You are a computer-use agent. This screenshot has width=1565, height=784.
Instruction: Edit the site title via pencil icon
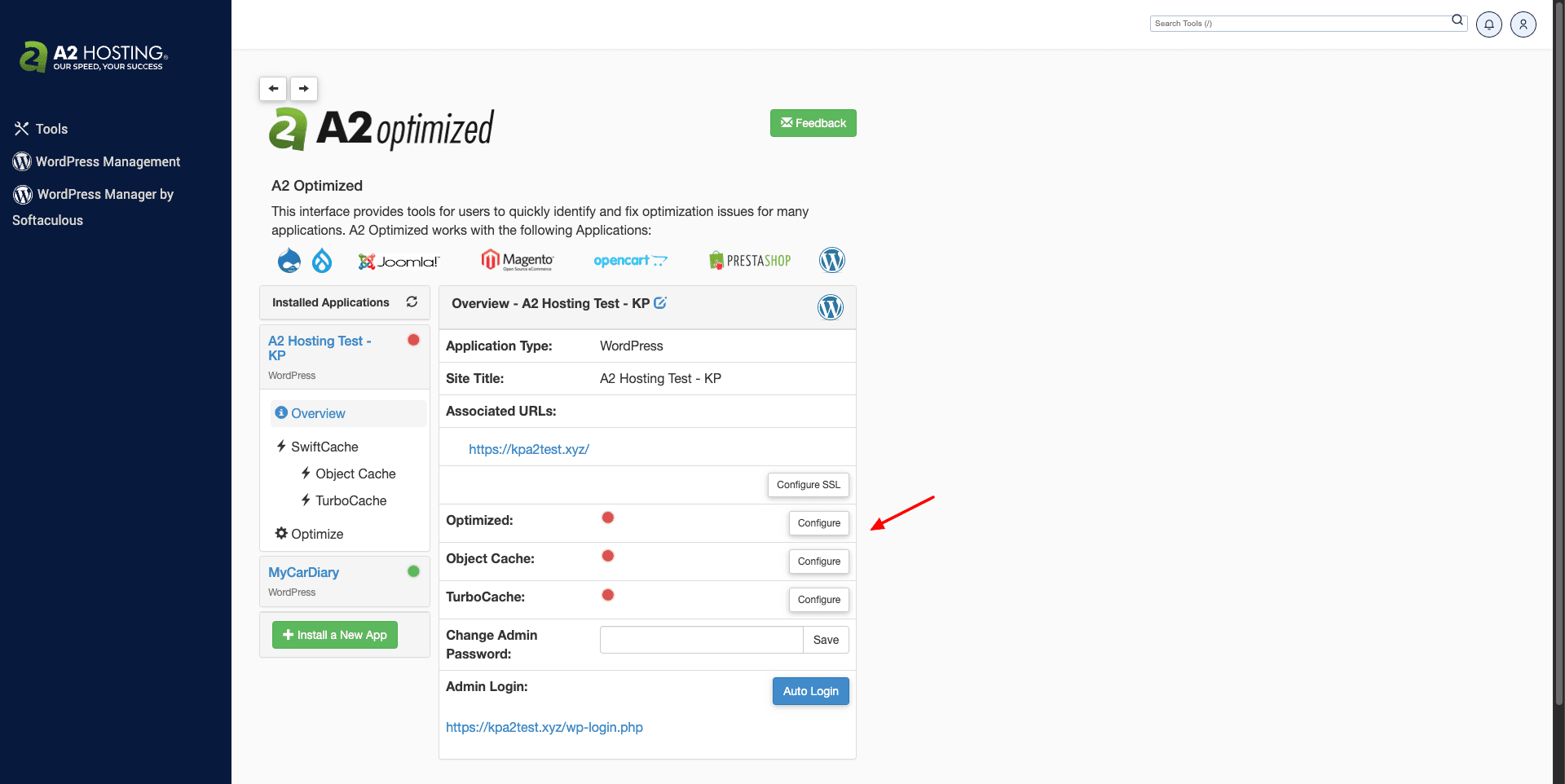[x=660, y=302]
